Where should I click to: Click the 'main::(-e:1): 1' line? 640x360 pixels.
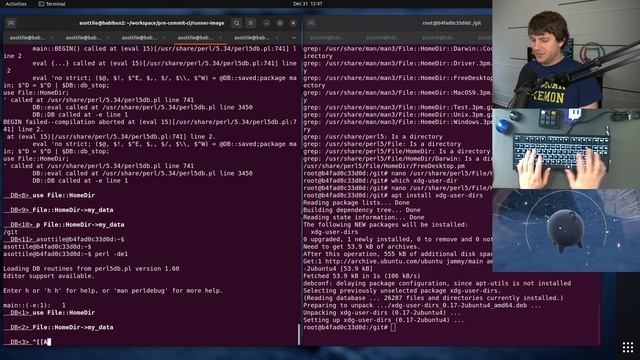tap(35, 306)
